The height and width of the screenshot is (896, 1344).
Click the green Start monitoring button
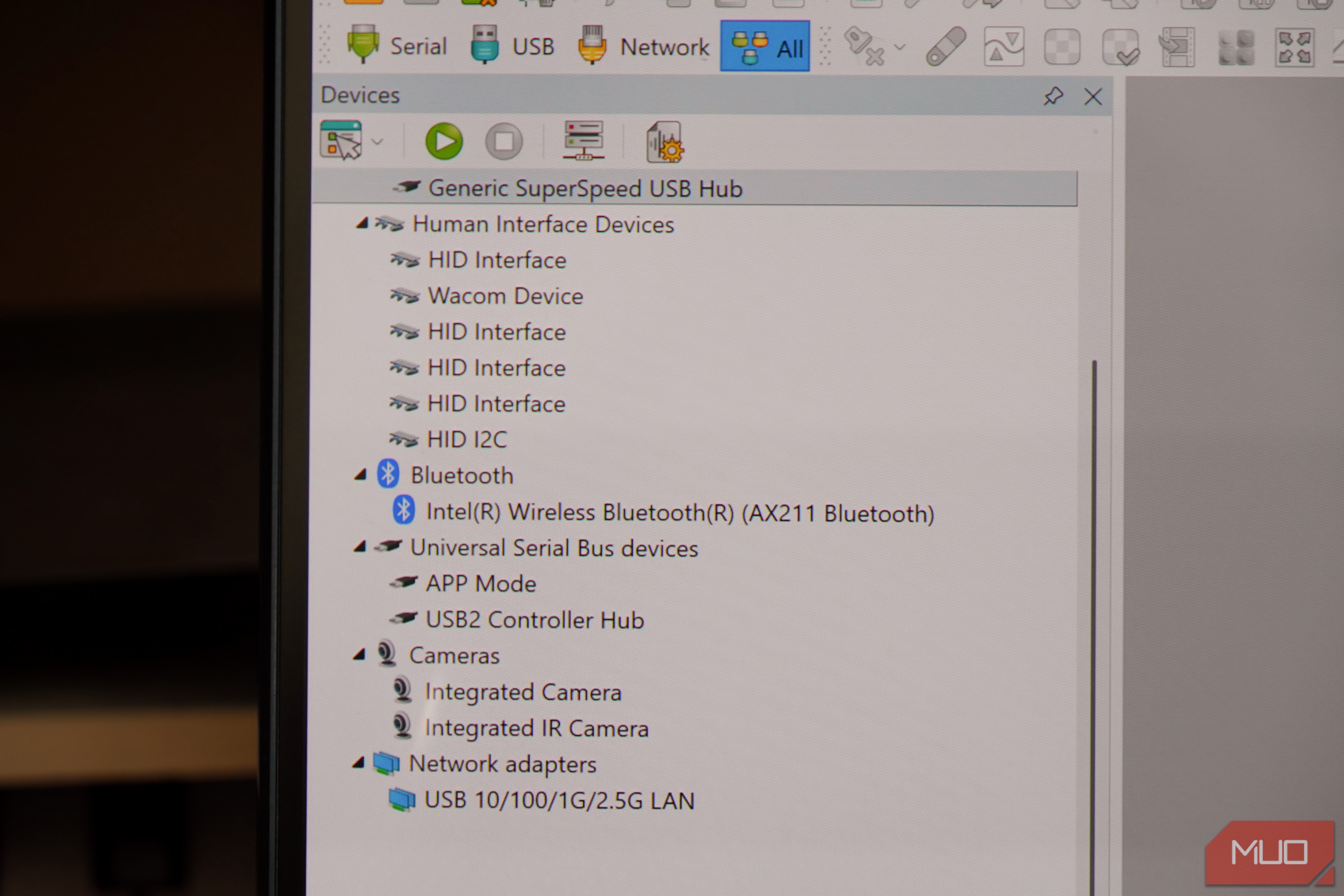click(444, 141)
